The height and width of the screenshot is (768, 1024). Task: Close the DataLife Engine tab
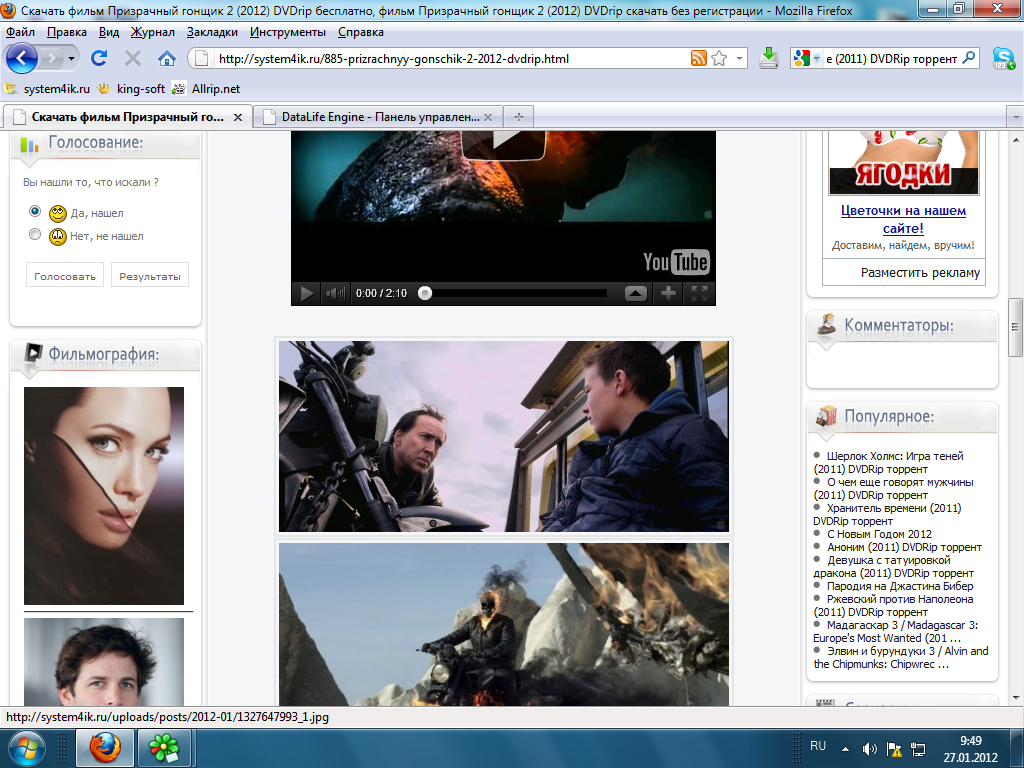coord(488,118)
